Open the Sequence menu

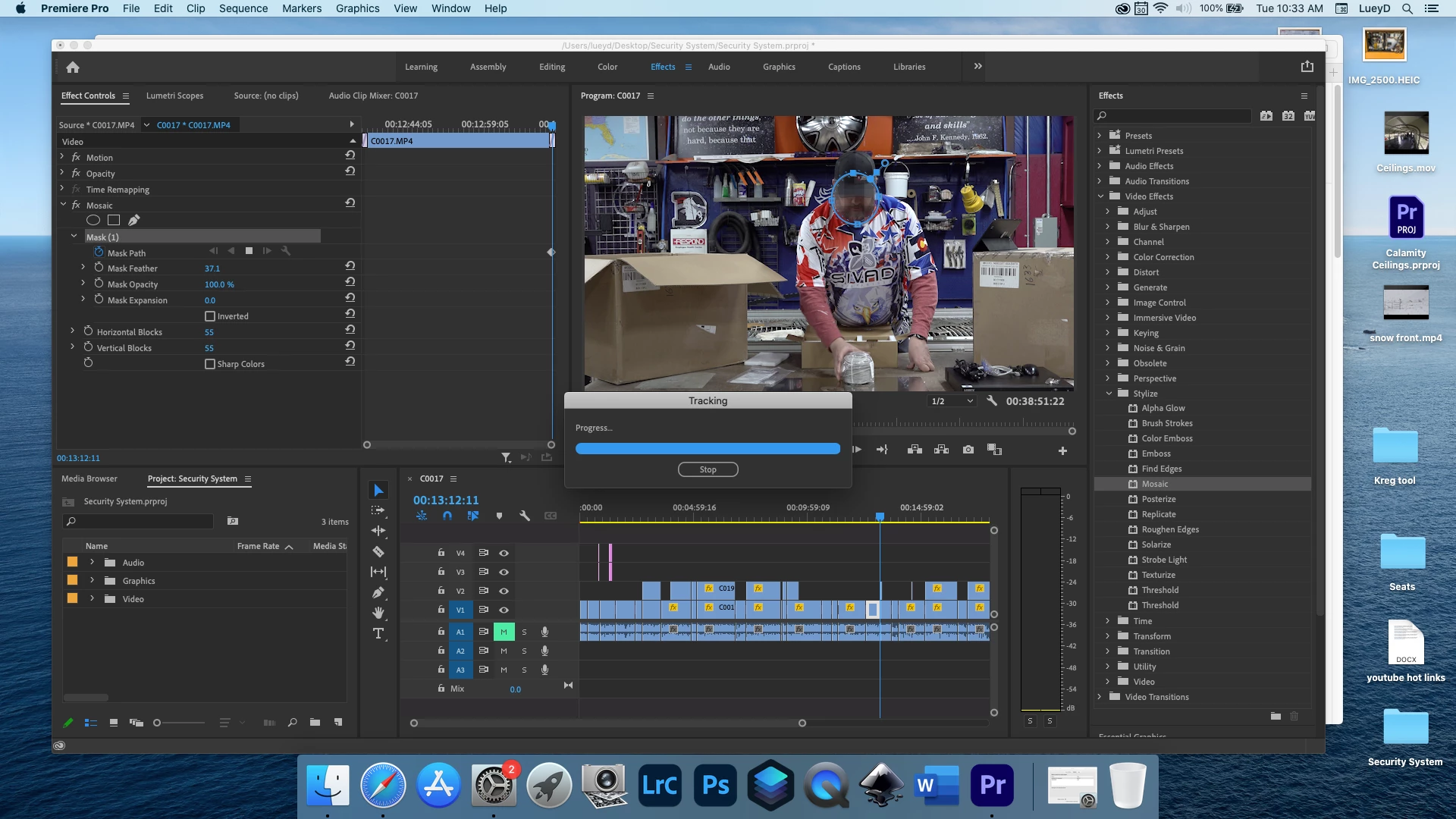click(243, 8)
